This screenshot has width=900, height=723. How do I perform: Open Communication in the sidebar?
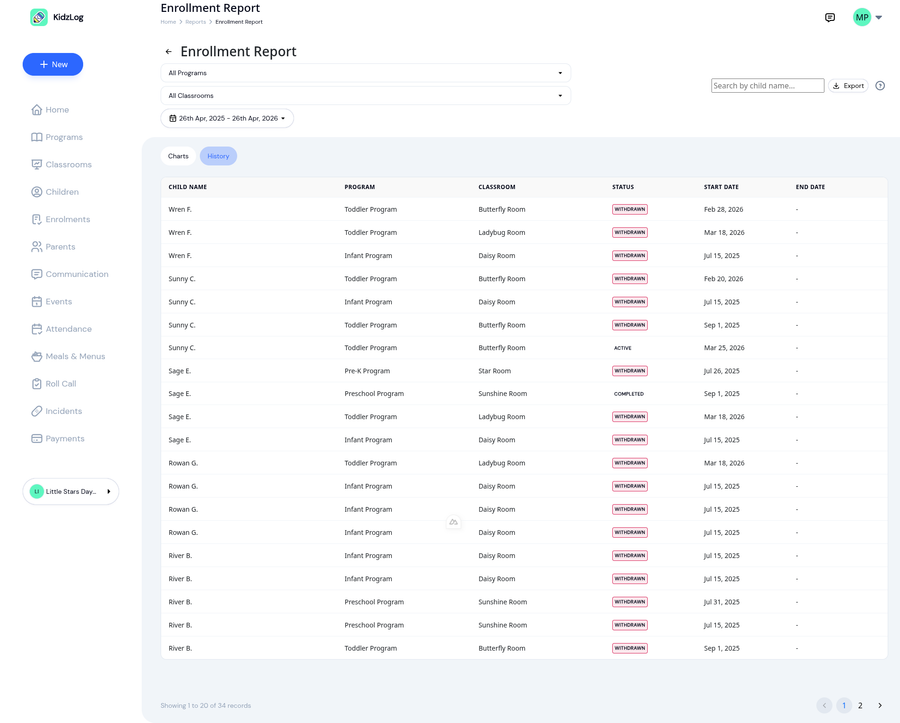click(x=69, y=274)
